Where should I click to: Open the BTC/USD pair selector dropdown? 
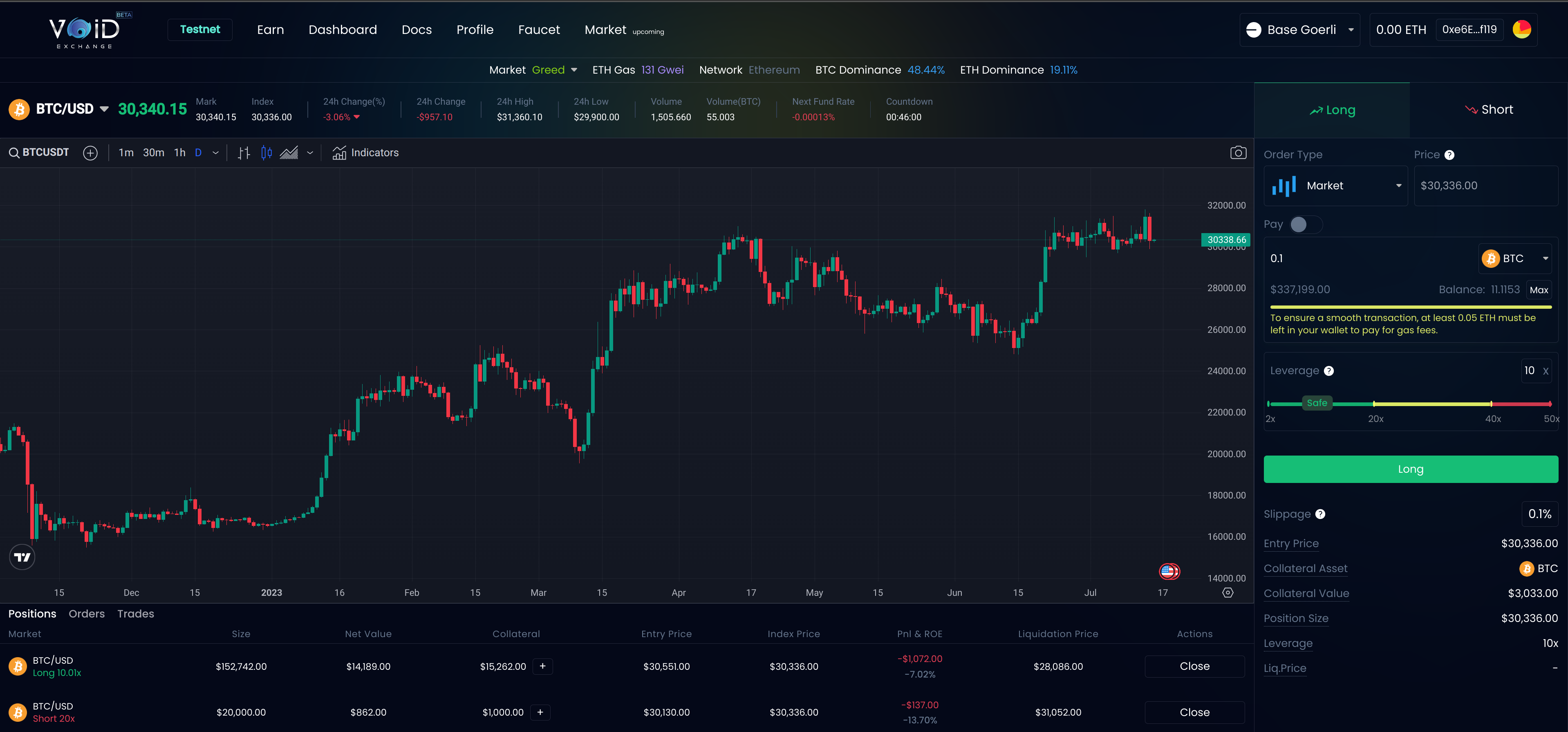click(x=104, y=109)
